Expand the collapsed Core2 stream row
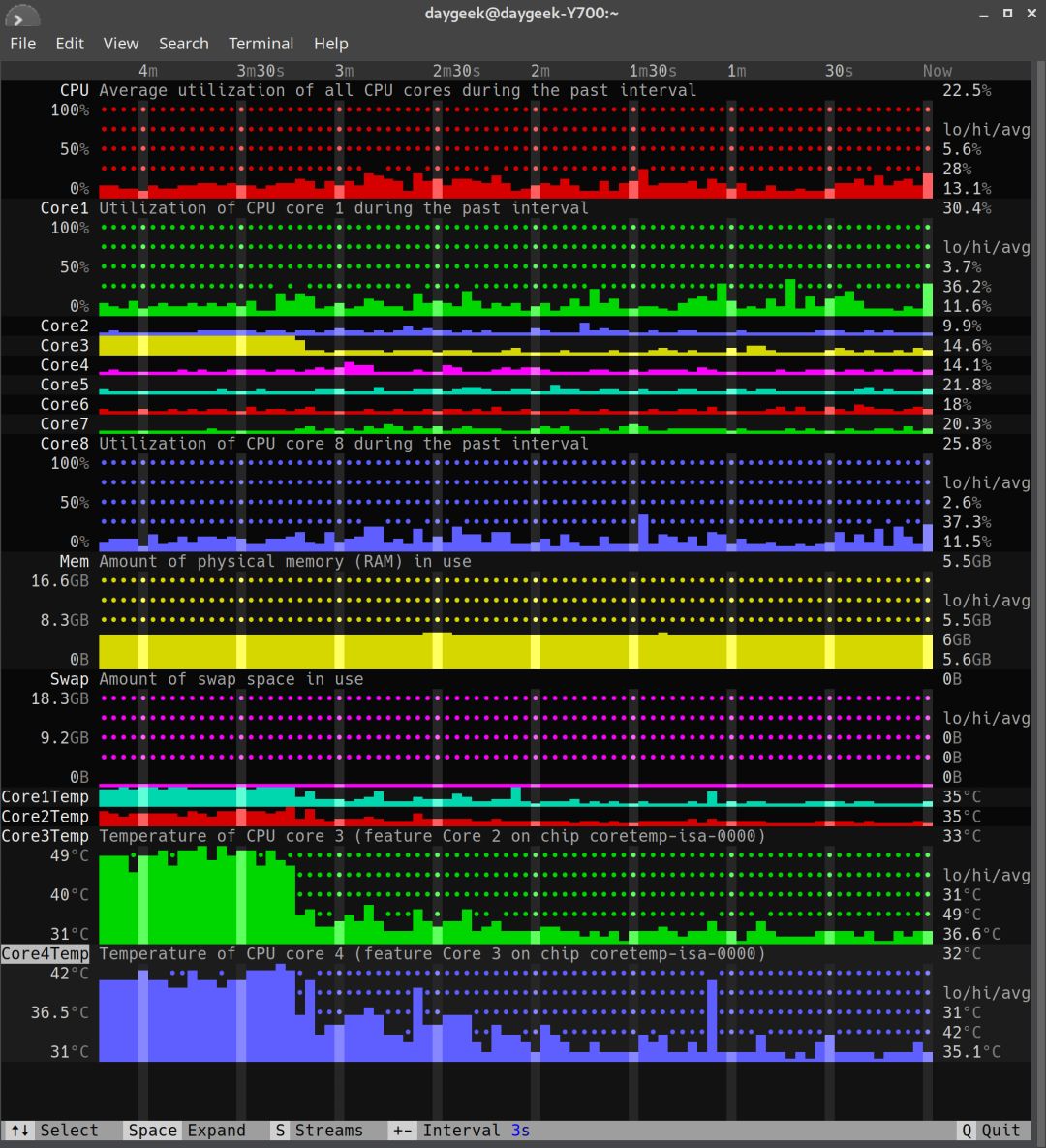 pyautogui.click(x=65, y=326)
